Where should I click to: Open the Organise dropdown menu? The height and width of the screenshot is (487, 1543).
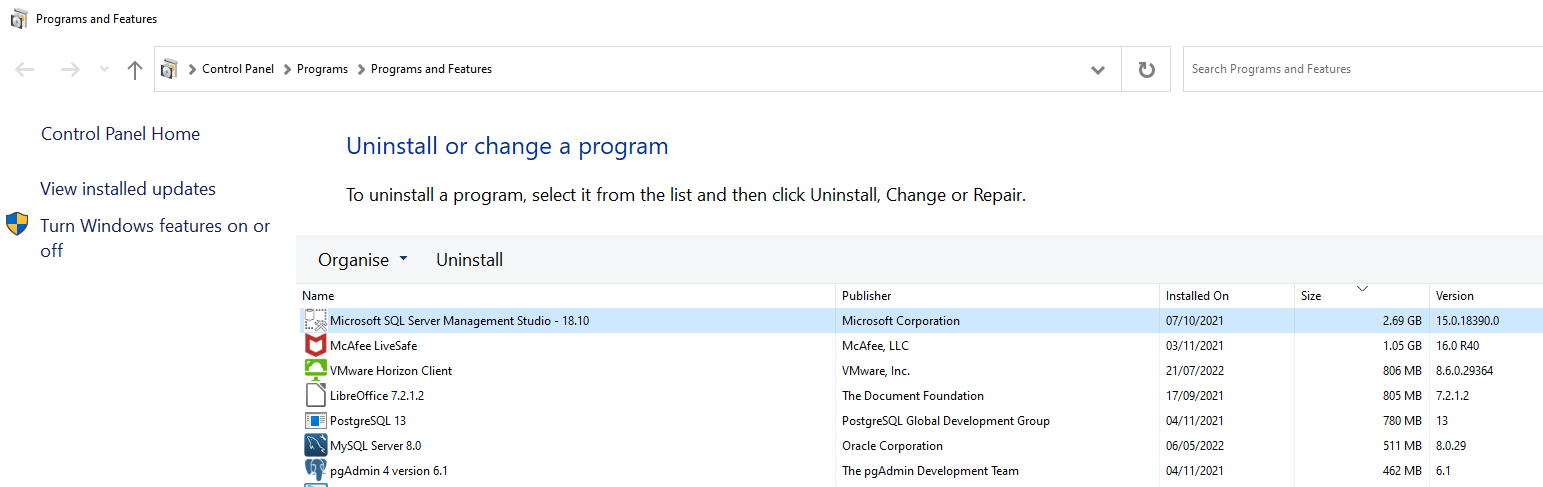tap(362, 260)
